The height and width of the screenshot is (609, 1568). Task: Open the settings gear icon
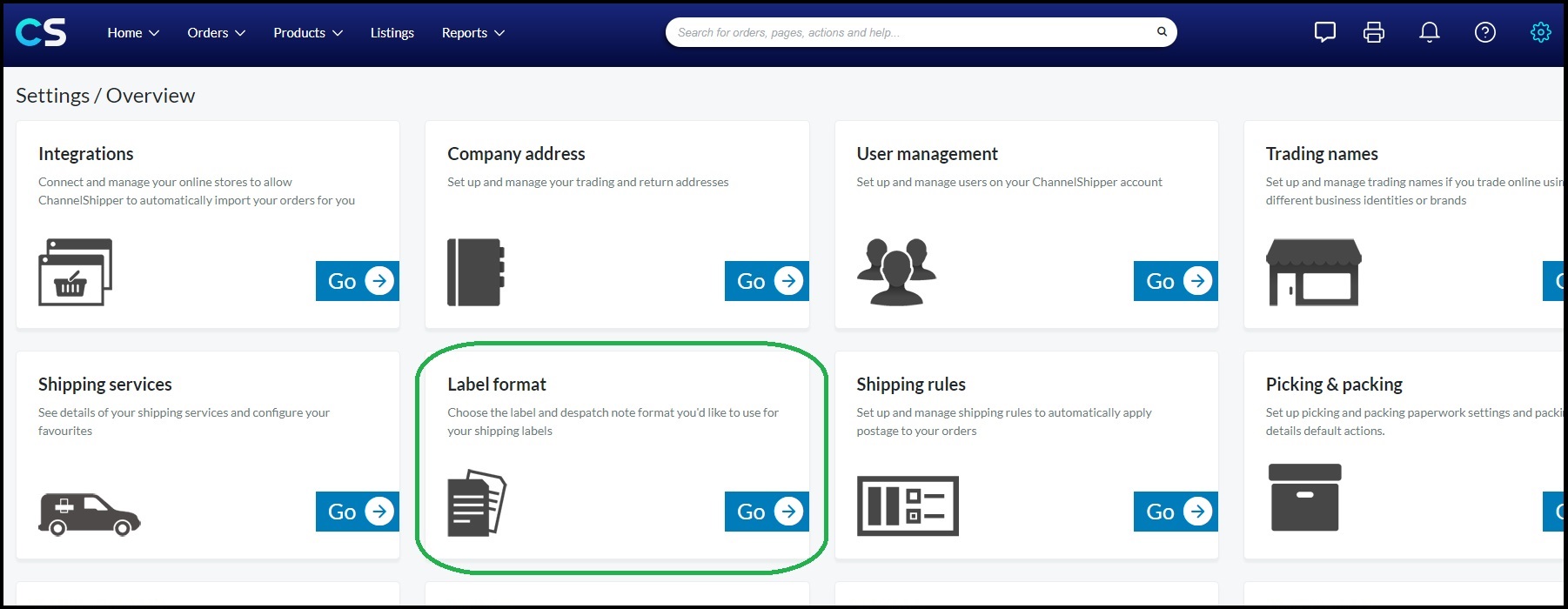click(x=1541, y=32)
